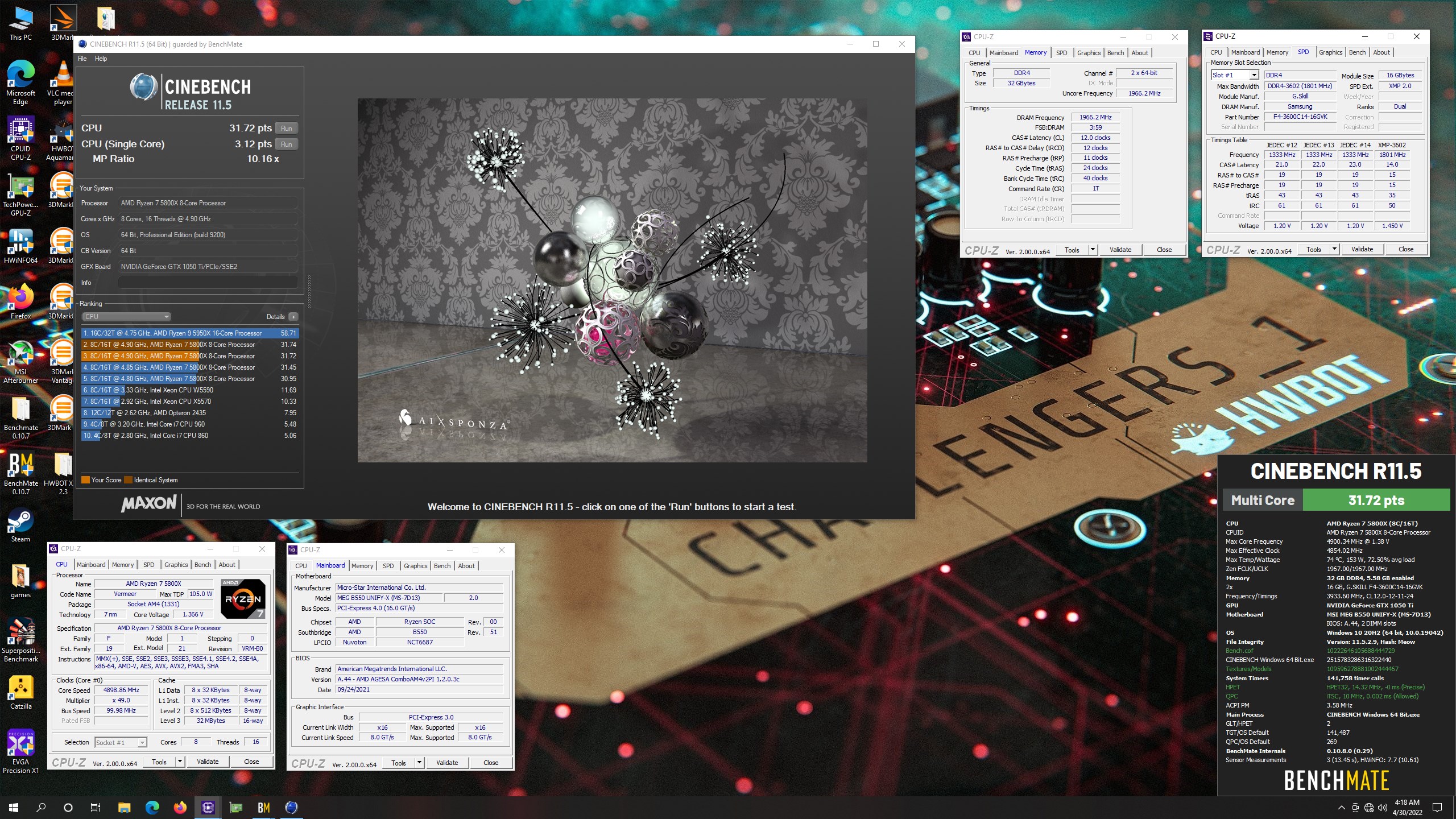Open the notification center icon

click(x=1437, y=808)
